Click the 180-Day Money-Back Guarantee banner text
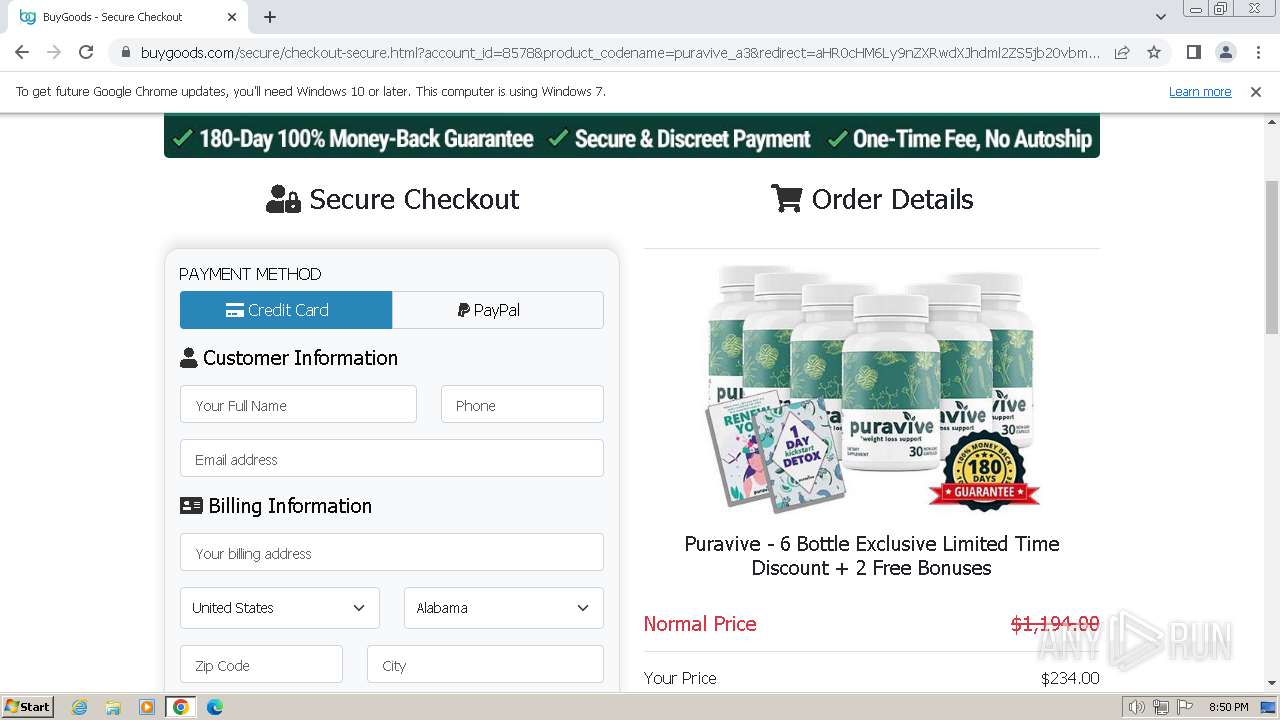1280x720 pixels. click(x=366, y=139)
